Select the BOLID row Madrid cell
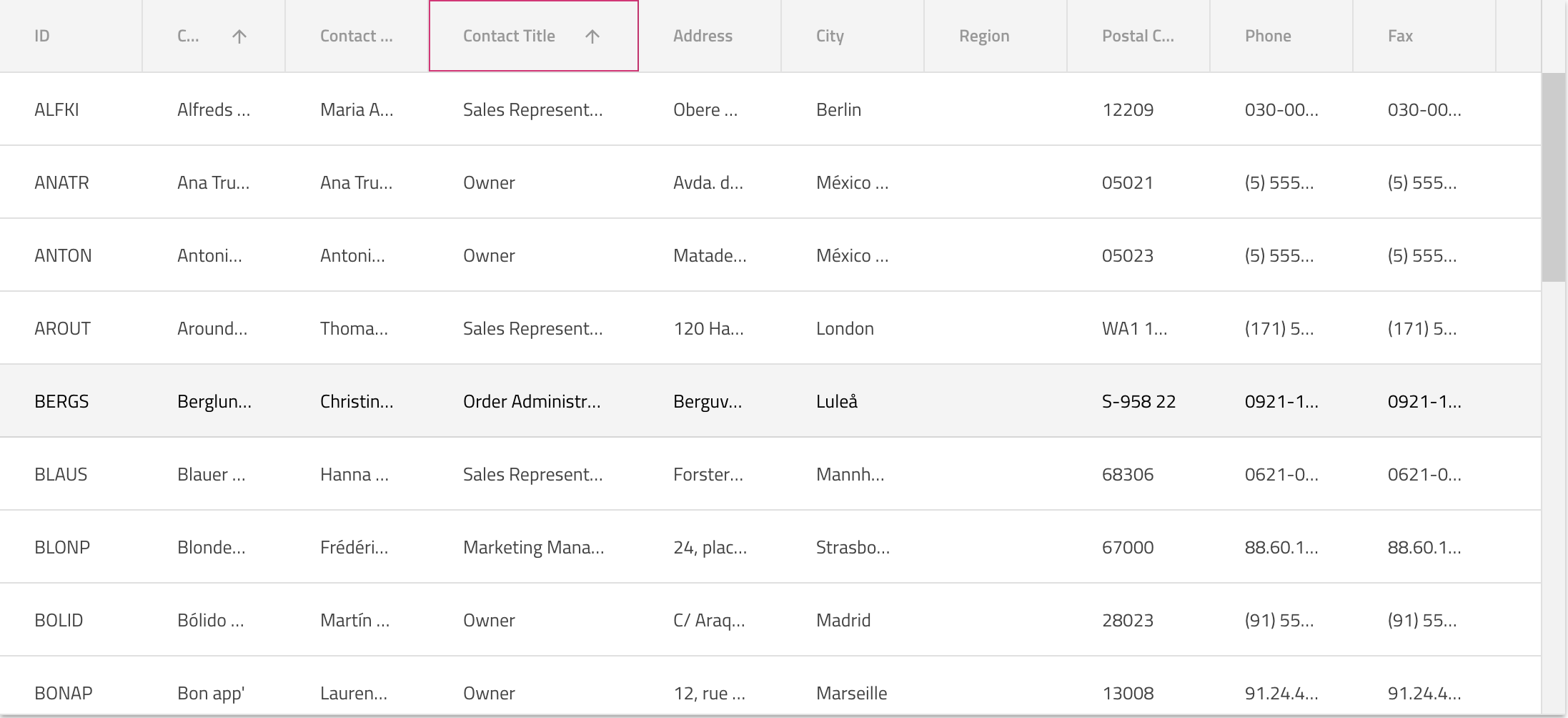This screenshot has width=1568, height=718. pyautogui.click(x=843, y=620)
